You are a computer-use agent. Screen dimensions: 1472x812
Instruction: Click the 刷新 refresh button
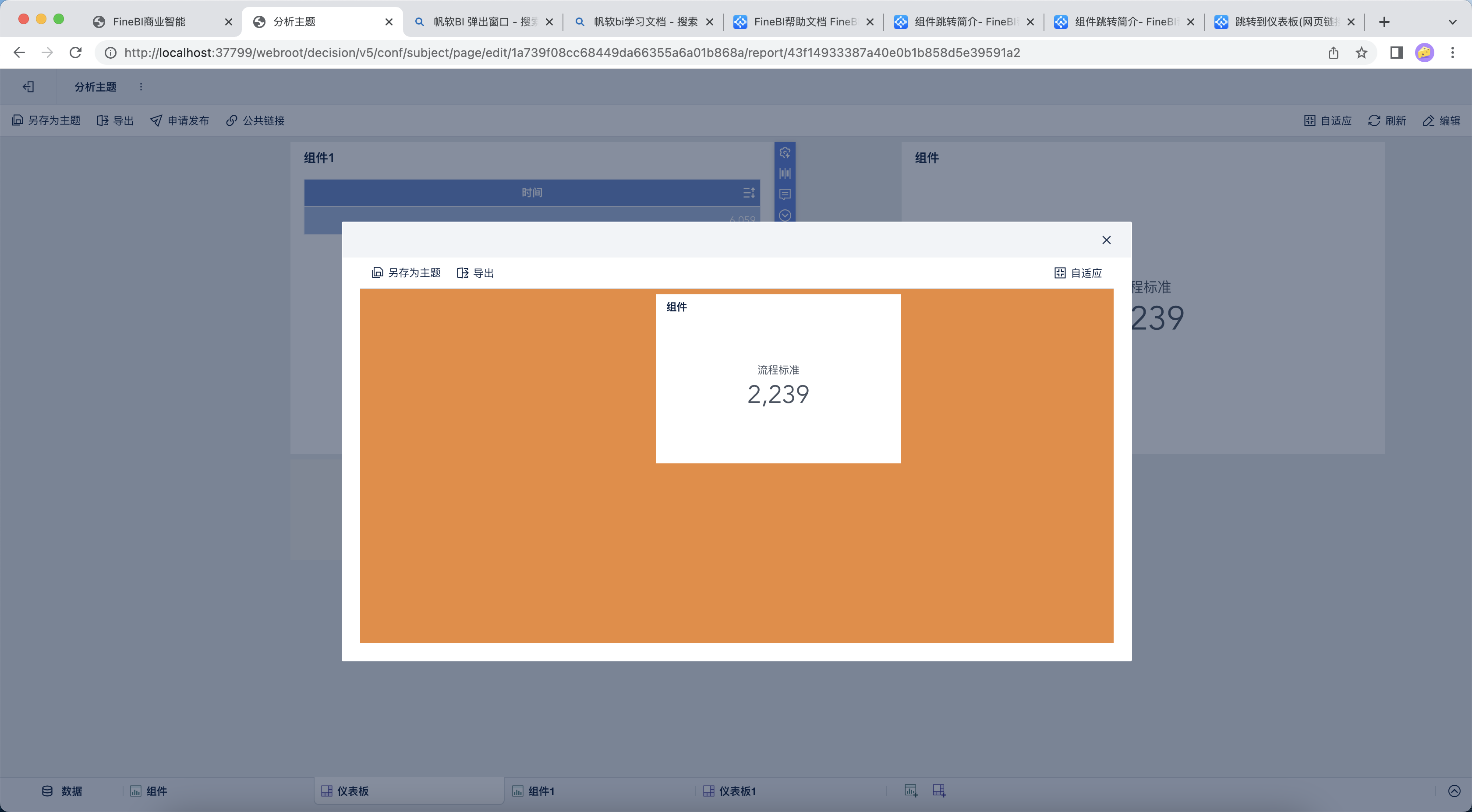coord(1387,120)
